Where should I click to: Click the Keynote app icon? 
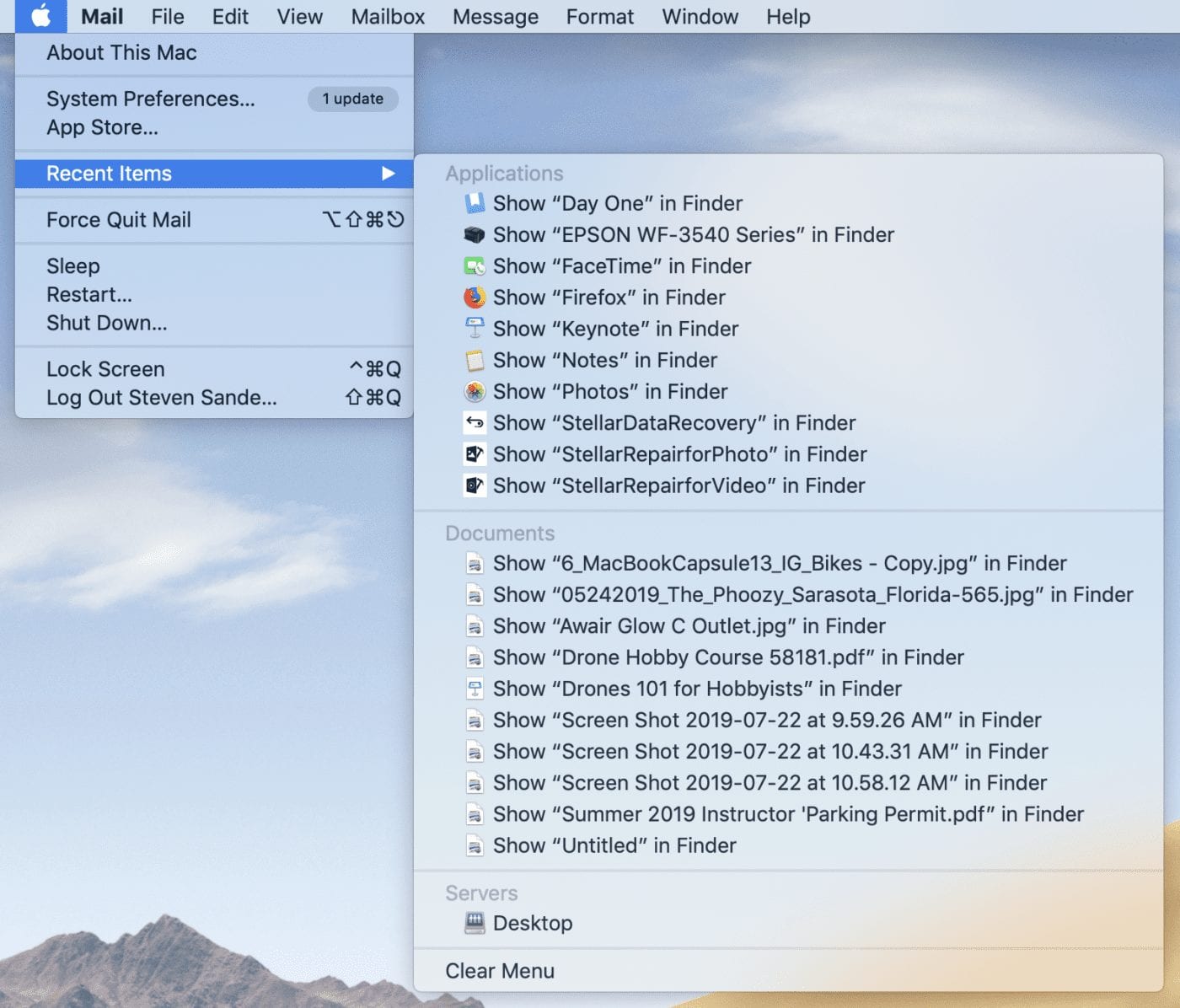click(x=475, y=329)
